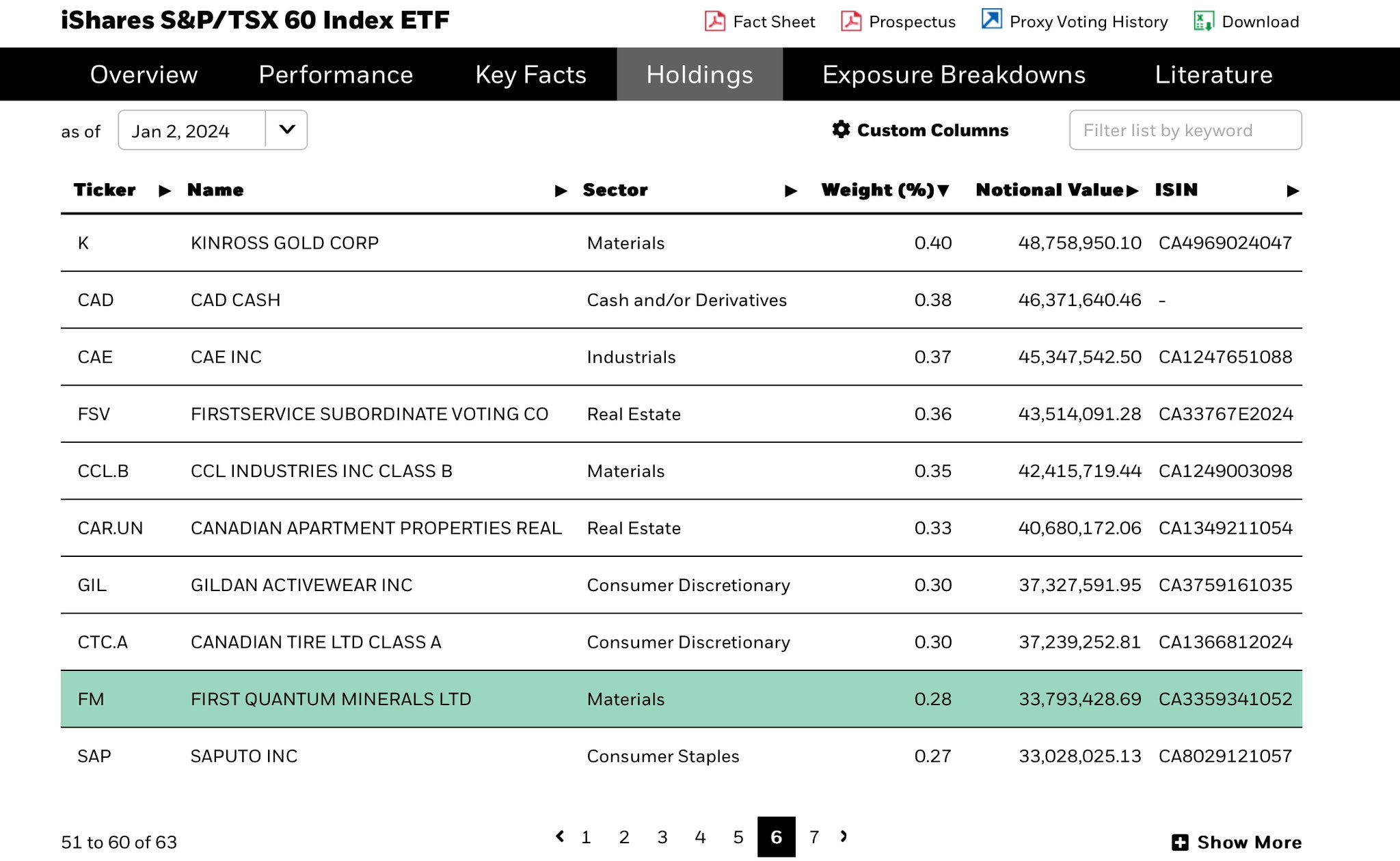Screen dimensions: 1400x861
Task: Go to page 3 of holdings
Action: (662, 837)
